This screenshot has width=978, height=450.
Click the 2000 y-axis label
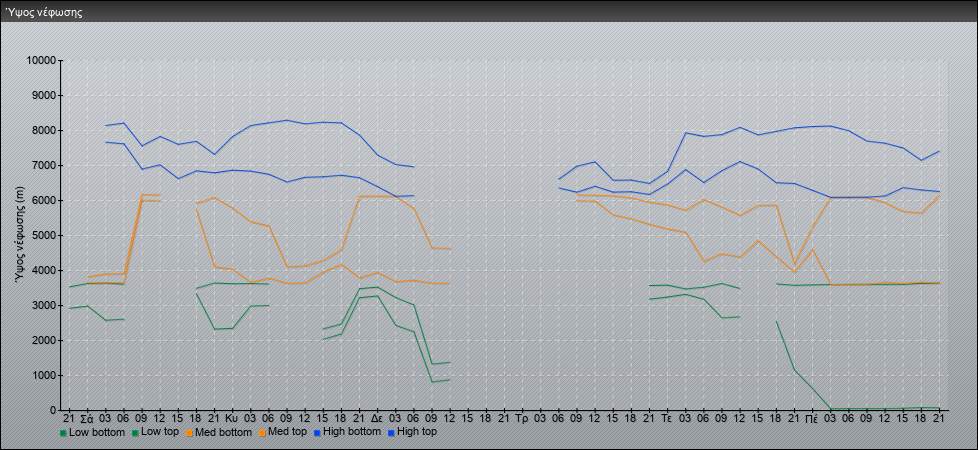[x=44, y=340]
